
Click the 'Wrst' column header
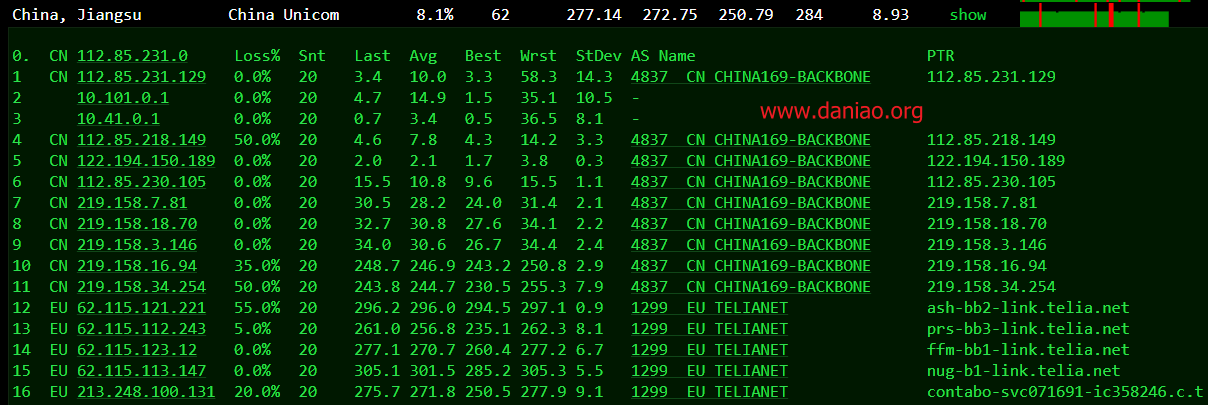[x=538, y=56]
